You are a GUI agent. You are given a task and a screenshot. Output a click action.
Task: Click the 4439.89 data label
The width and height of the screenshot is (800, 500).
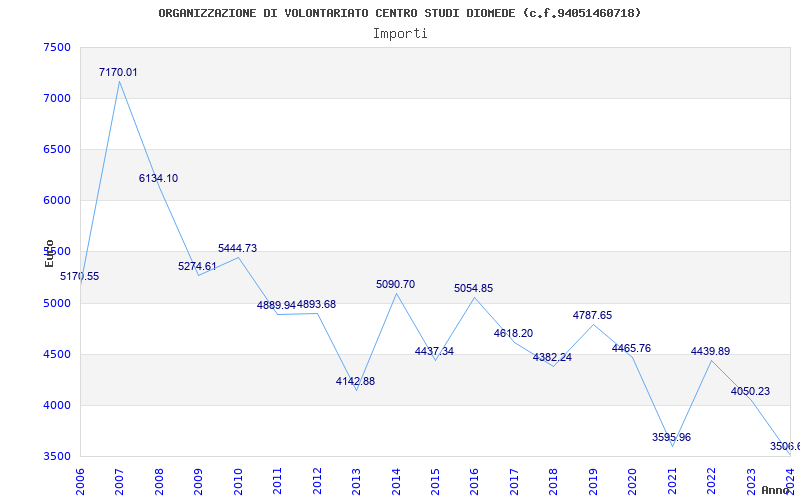pos(710,352)
